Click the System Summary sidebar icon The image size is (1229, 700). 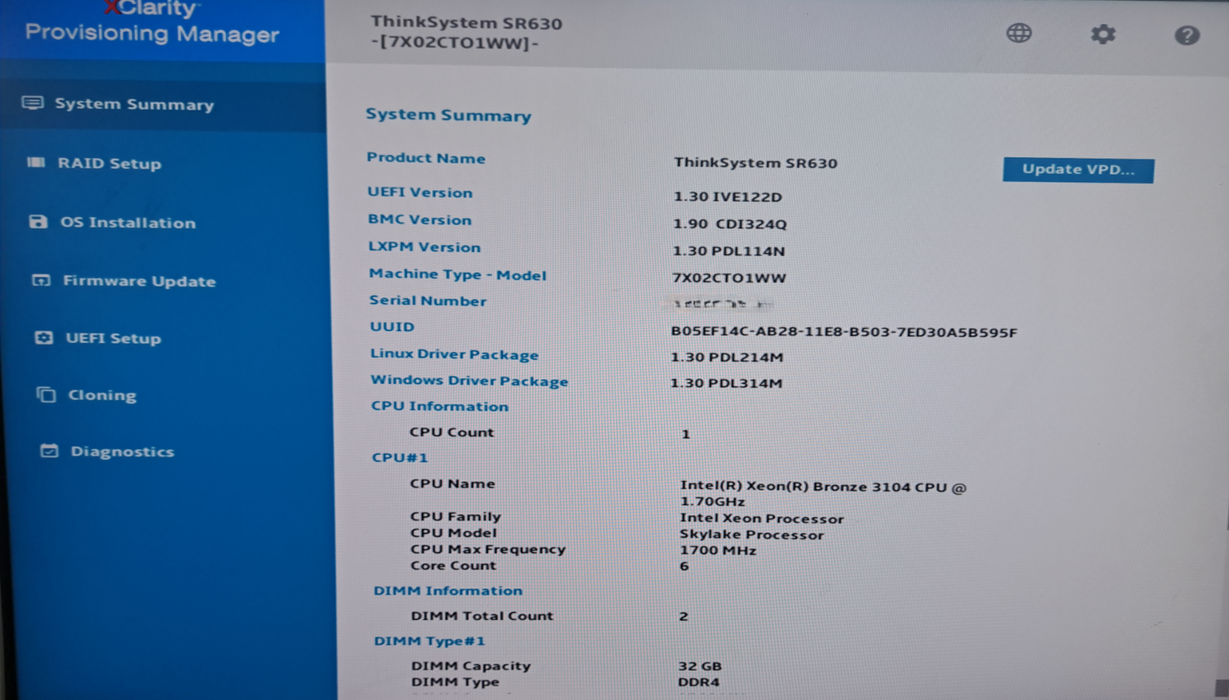click(33, 103)
